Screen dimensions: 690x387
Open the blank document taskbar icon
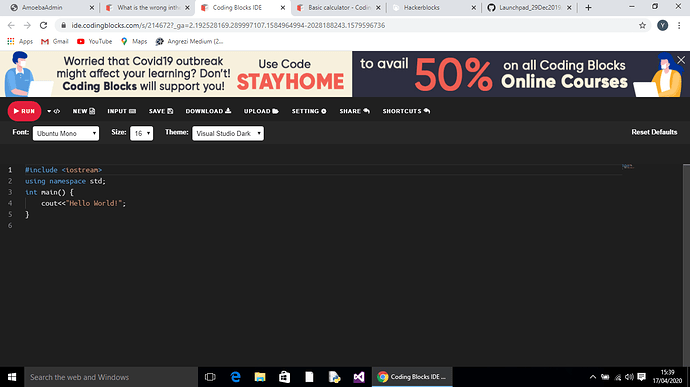pyautogui.click(x=309, y=377)
